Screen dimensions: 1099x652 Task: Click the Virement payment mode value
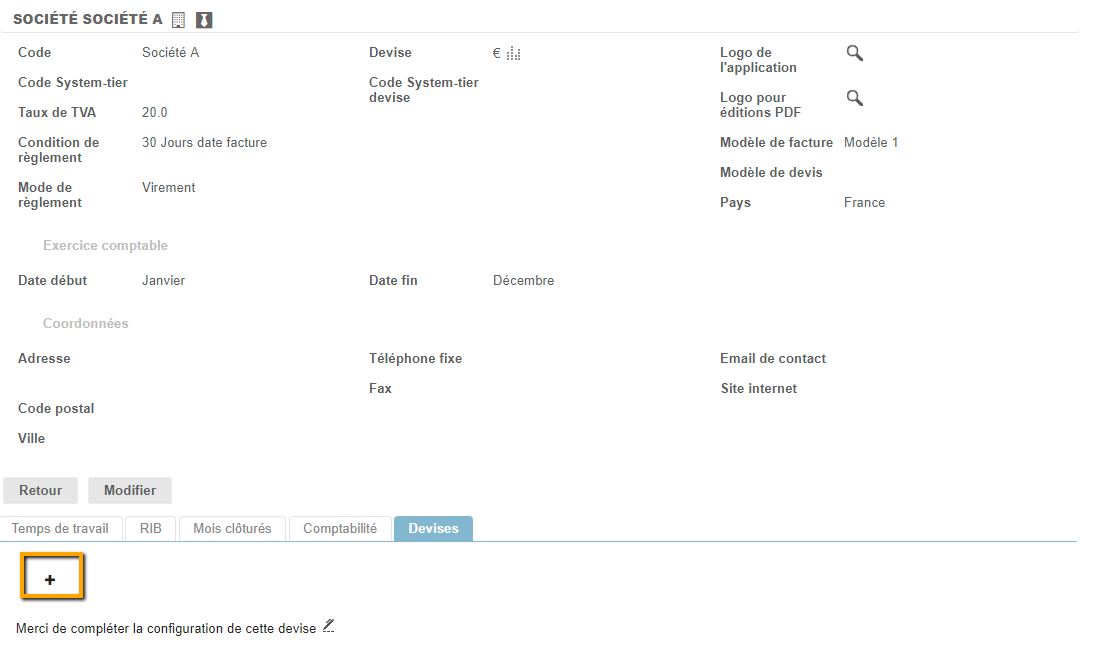pyautogui.click(x=168, y=188)
